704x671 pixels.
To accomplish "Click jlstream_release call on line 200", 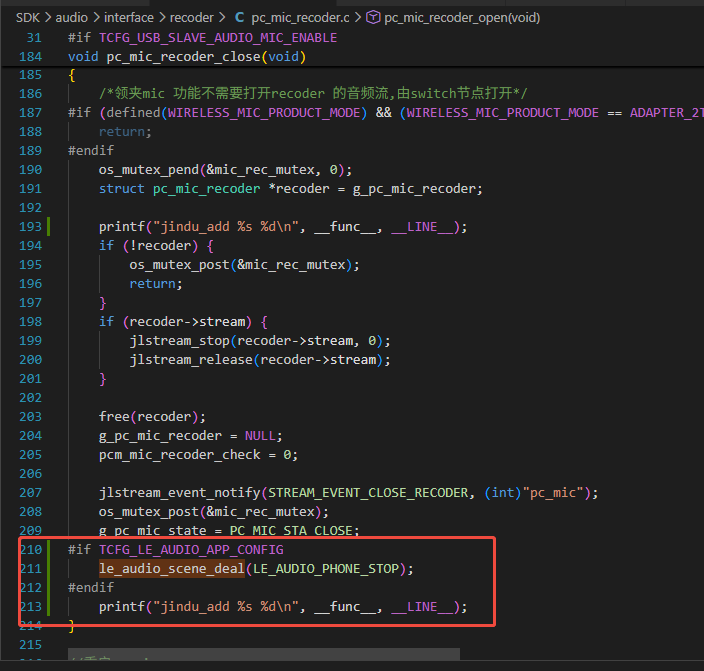I will tap(260, 360).
